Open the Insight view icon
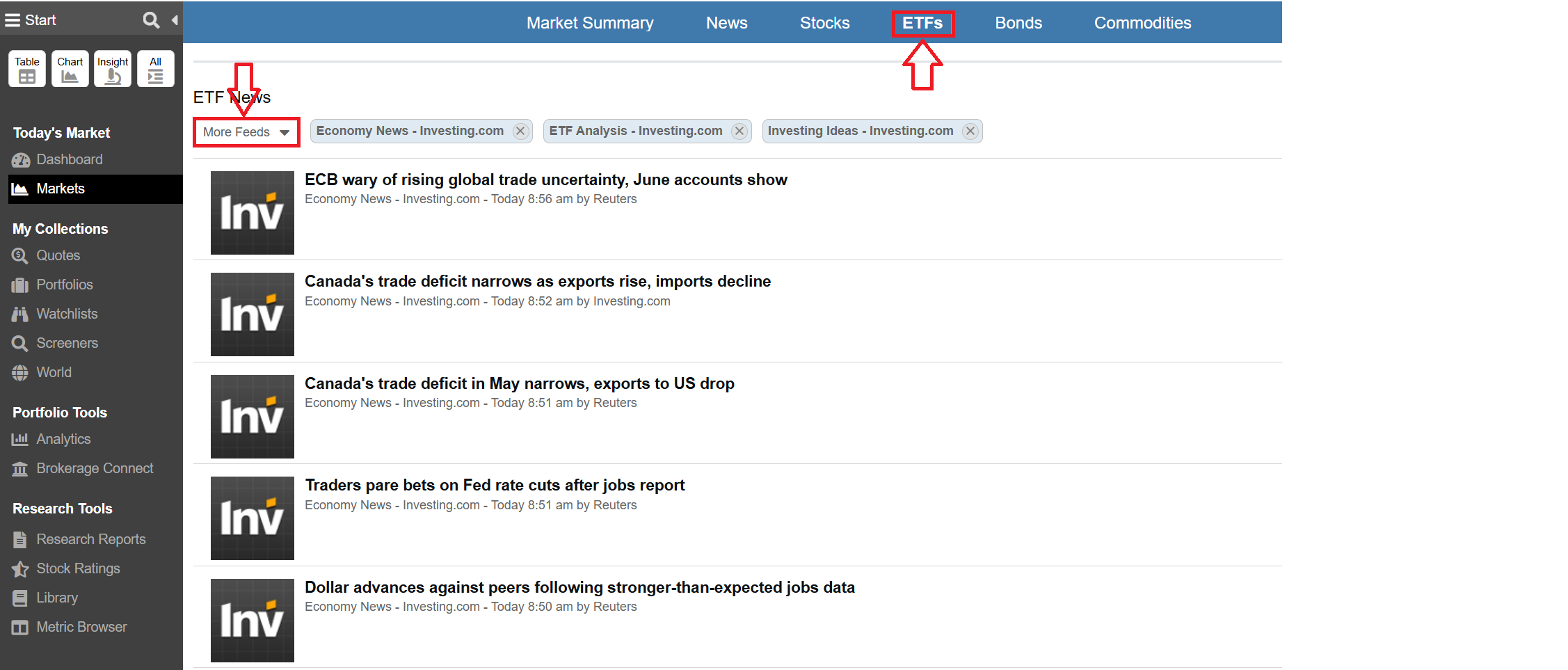The height and width of the screenshot is (670, 1568). click(x=113, y=69)
